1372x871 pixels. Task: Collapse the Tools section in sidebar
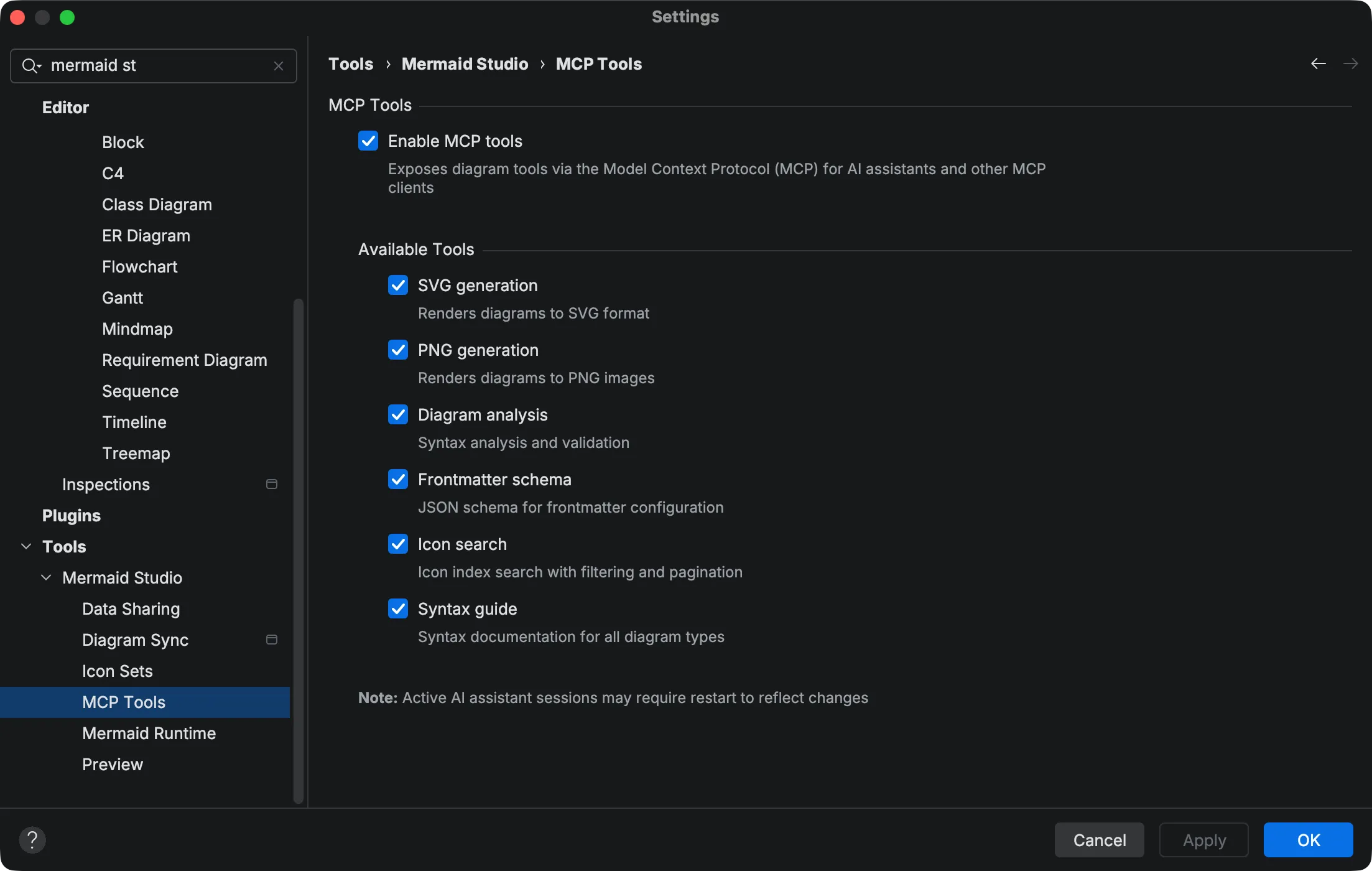pos(25,546)
